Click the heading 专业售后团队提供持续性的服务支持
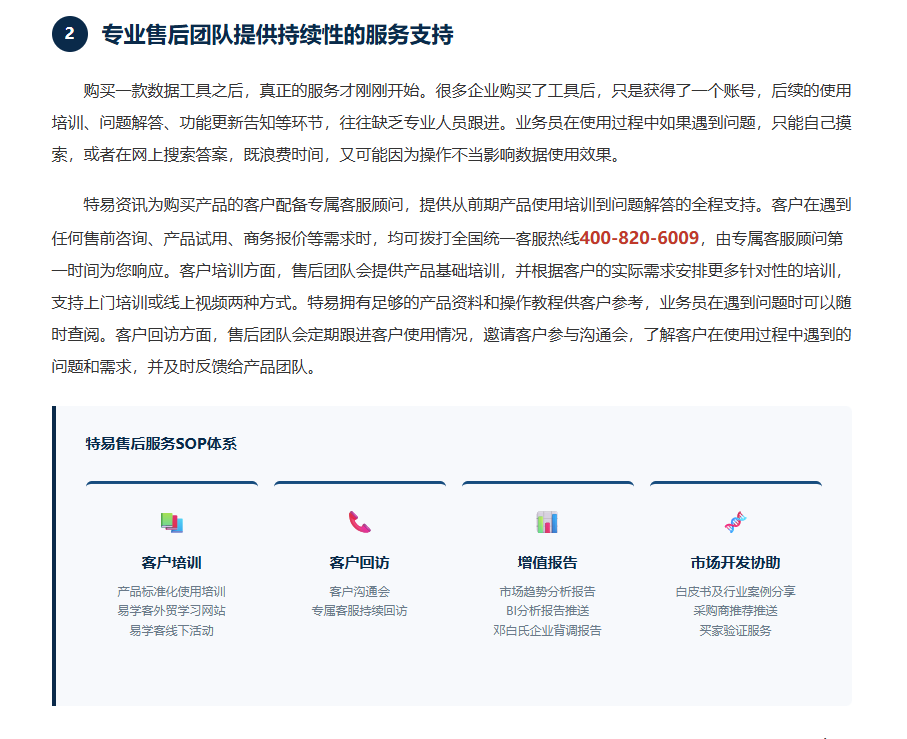Screen dimensions: 907x739 (x=278, y=35)
